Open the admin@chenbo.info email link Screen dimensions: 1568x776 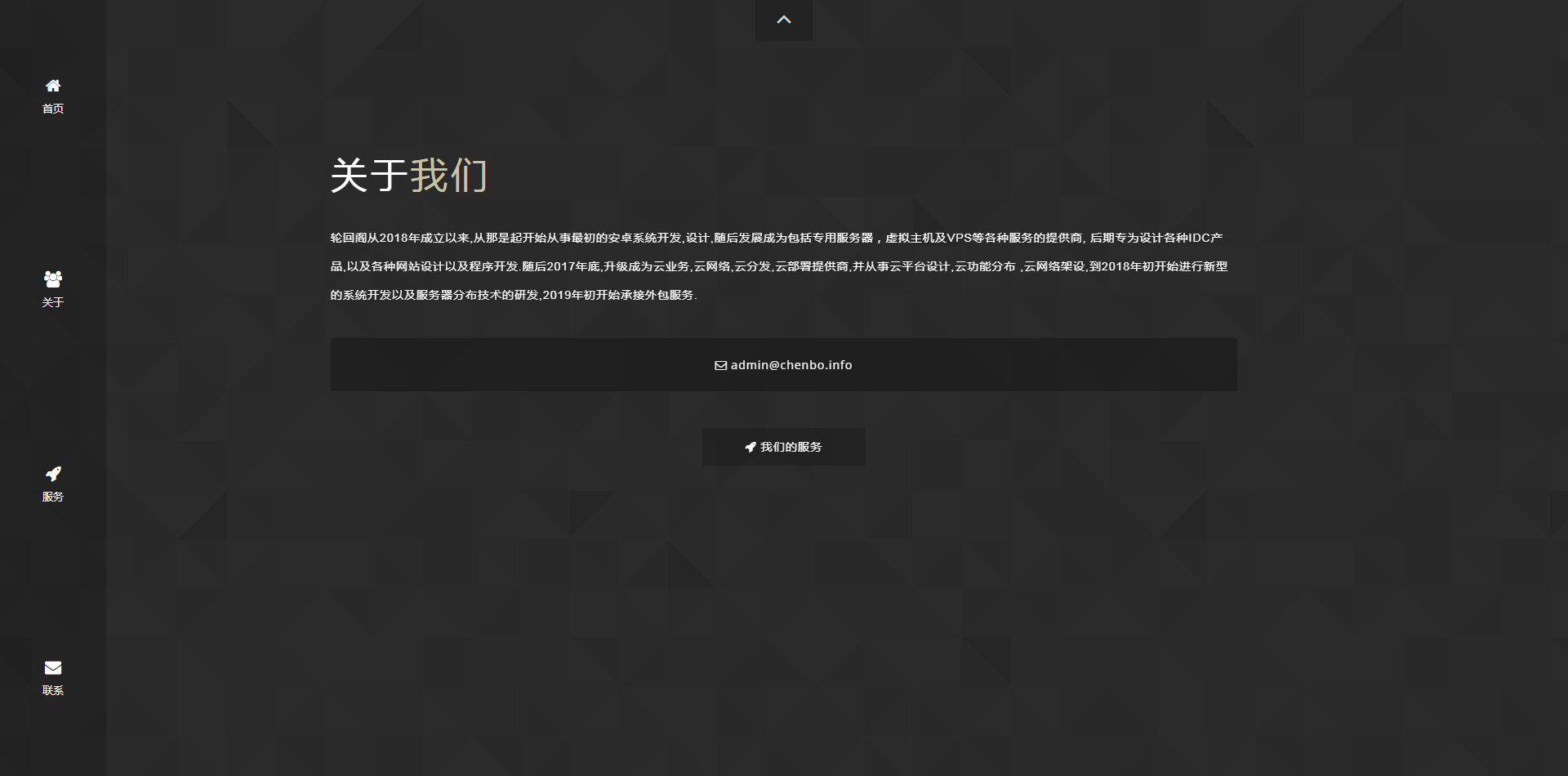pos(791,365)
